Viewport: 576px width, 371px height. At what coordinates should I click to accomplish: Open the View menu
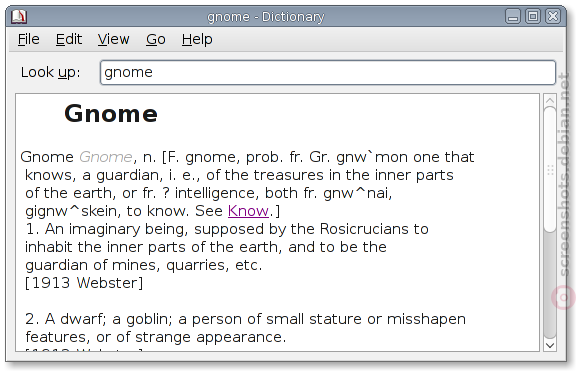pyautogui.click(x=114, y=39)
